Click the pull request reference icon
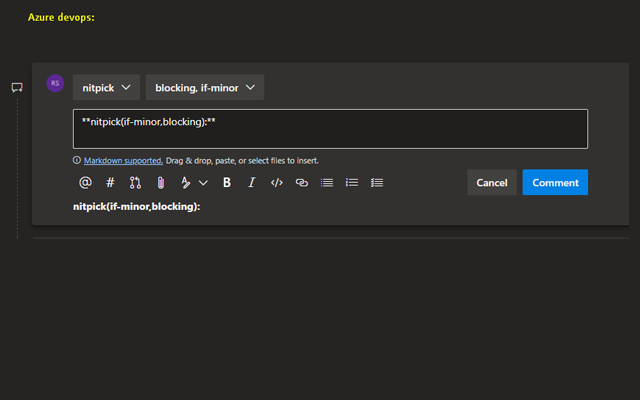The height and width of the screenshot is (400, 640). coord(135,182)
